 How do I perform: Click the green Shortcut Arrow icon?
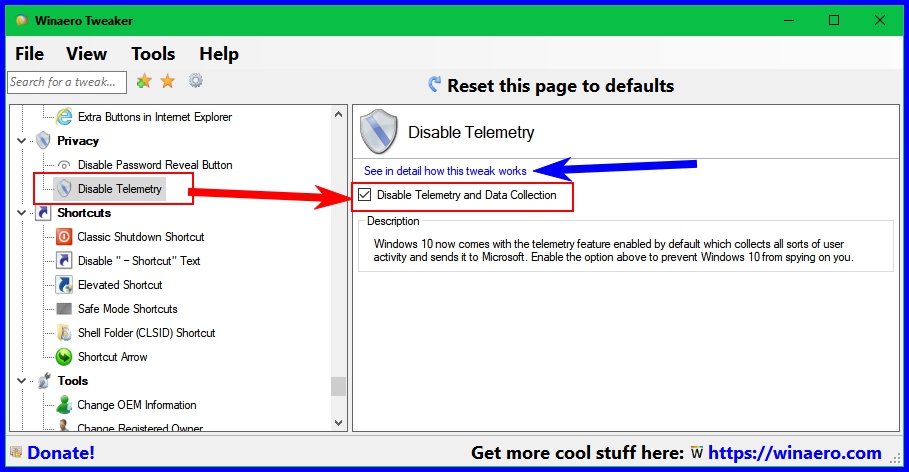64,357
